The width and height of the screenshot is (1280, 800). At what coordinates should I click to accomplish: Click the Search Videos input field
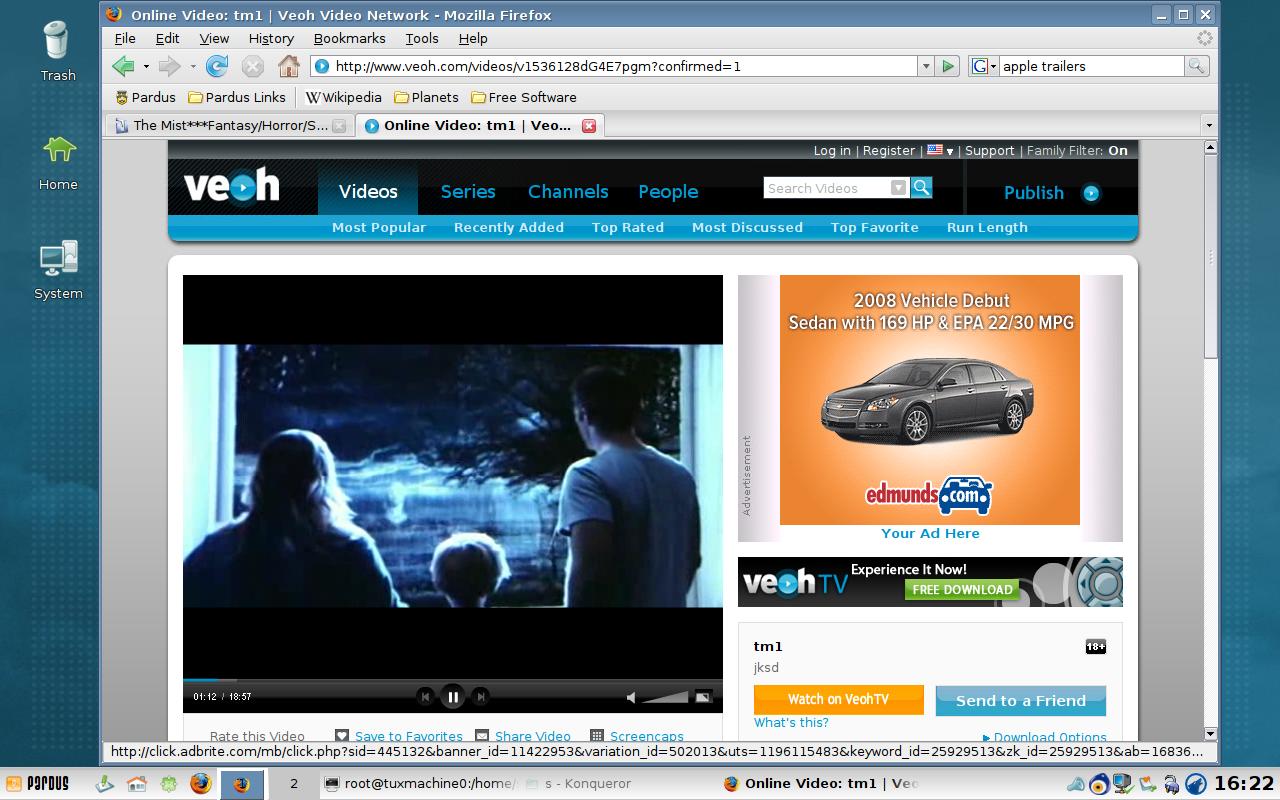click(826, 188)
